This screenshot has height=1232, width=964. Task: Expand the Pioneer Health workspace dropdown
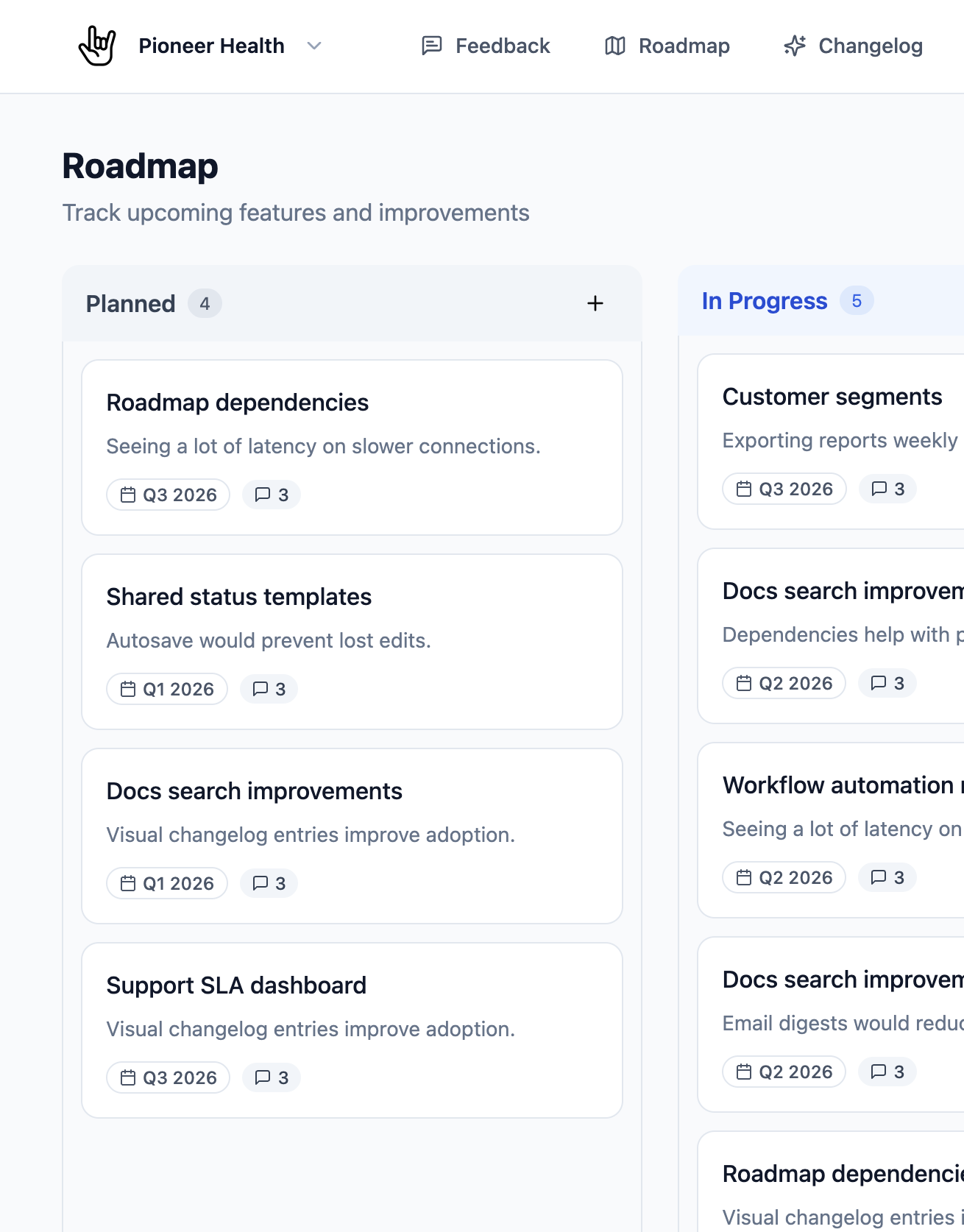pos(314,46)
